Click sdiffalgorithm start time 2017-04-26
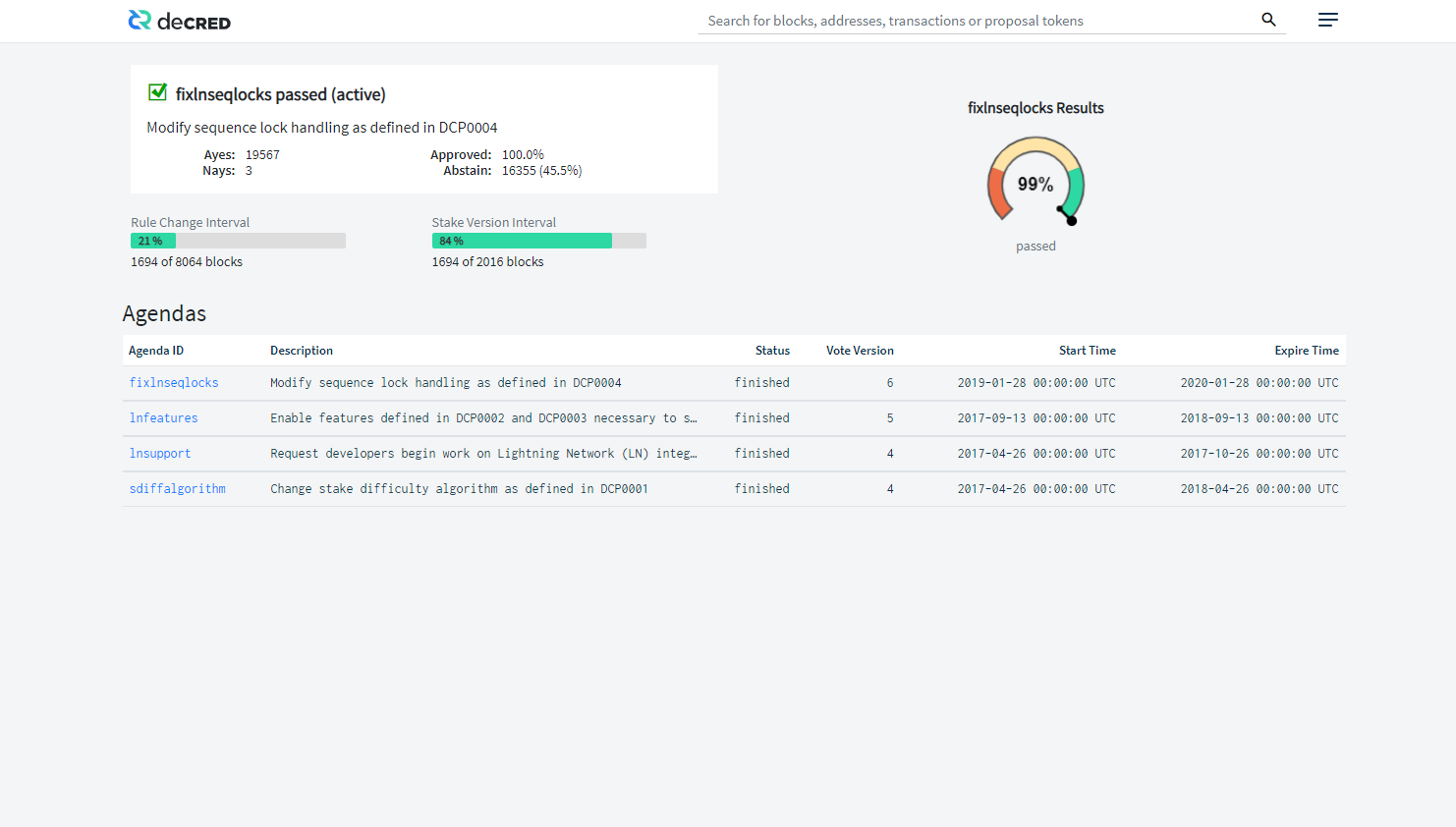Viewport: 1456px width, 827px height. point(1036,489)
